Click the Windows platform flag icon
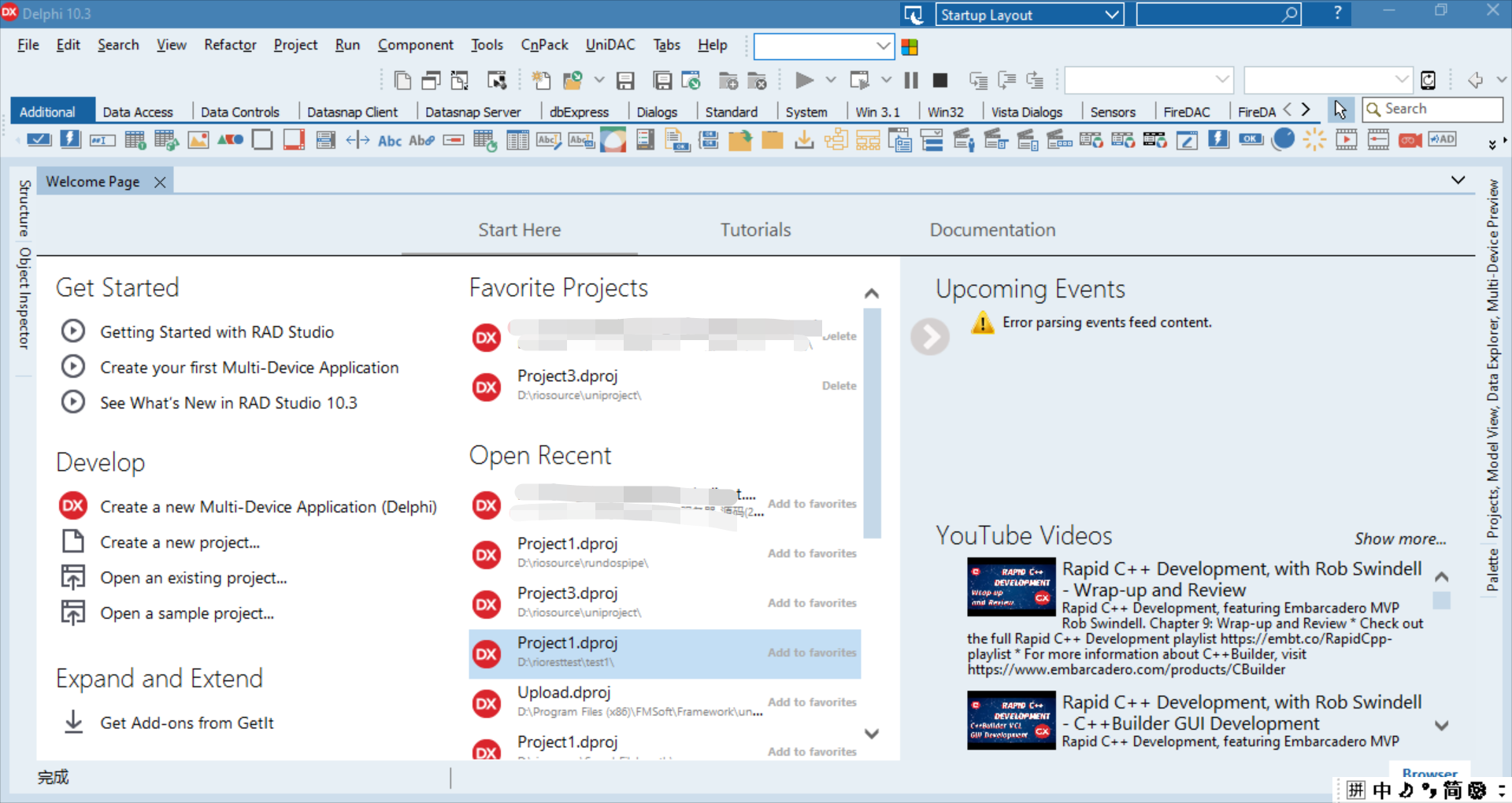 tap(910, 47)
